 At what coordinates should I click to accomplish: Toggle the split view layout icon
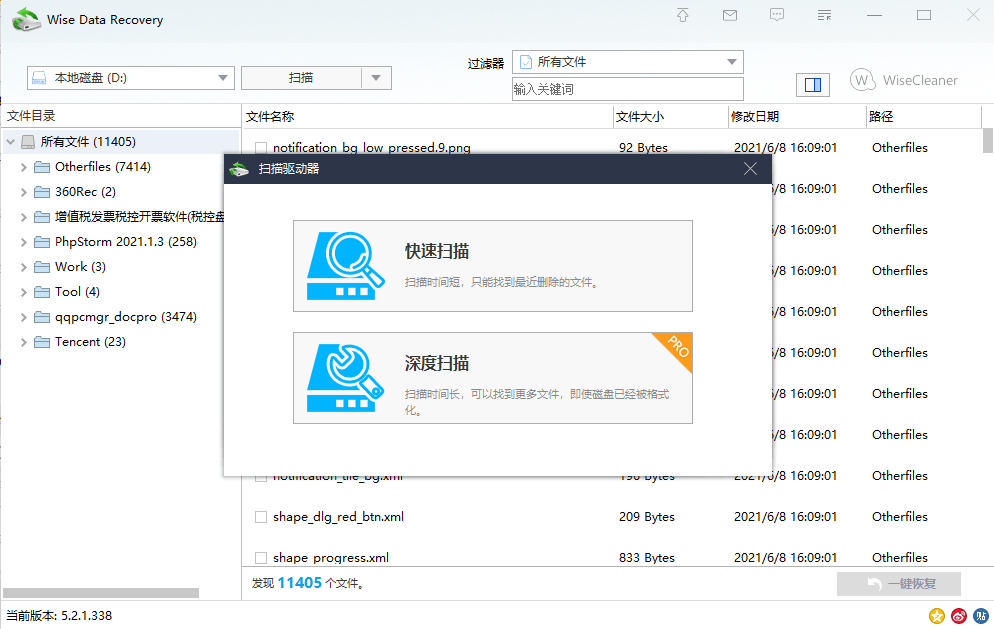[813, 85]
